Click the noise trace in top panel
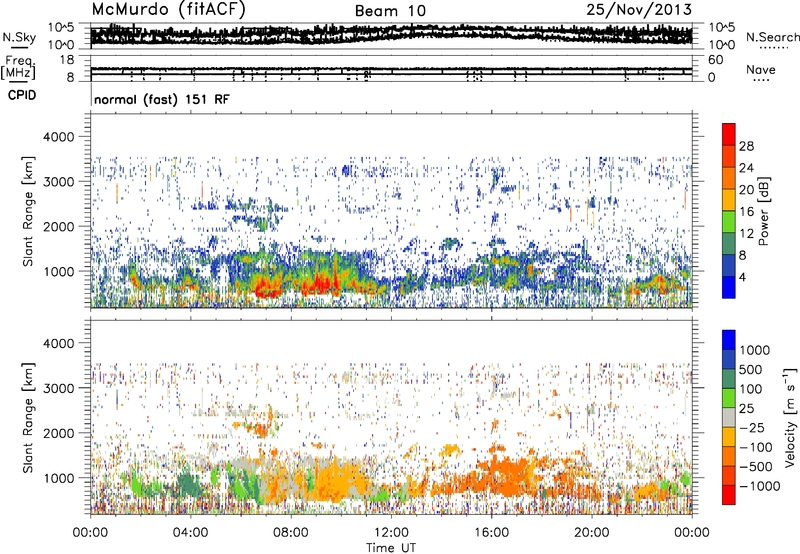 (x=391, y=35)
